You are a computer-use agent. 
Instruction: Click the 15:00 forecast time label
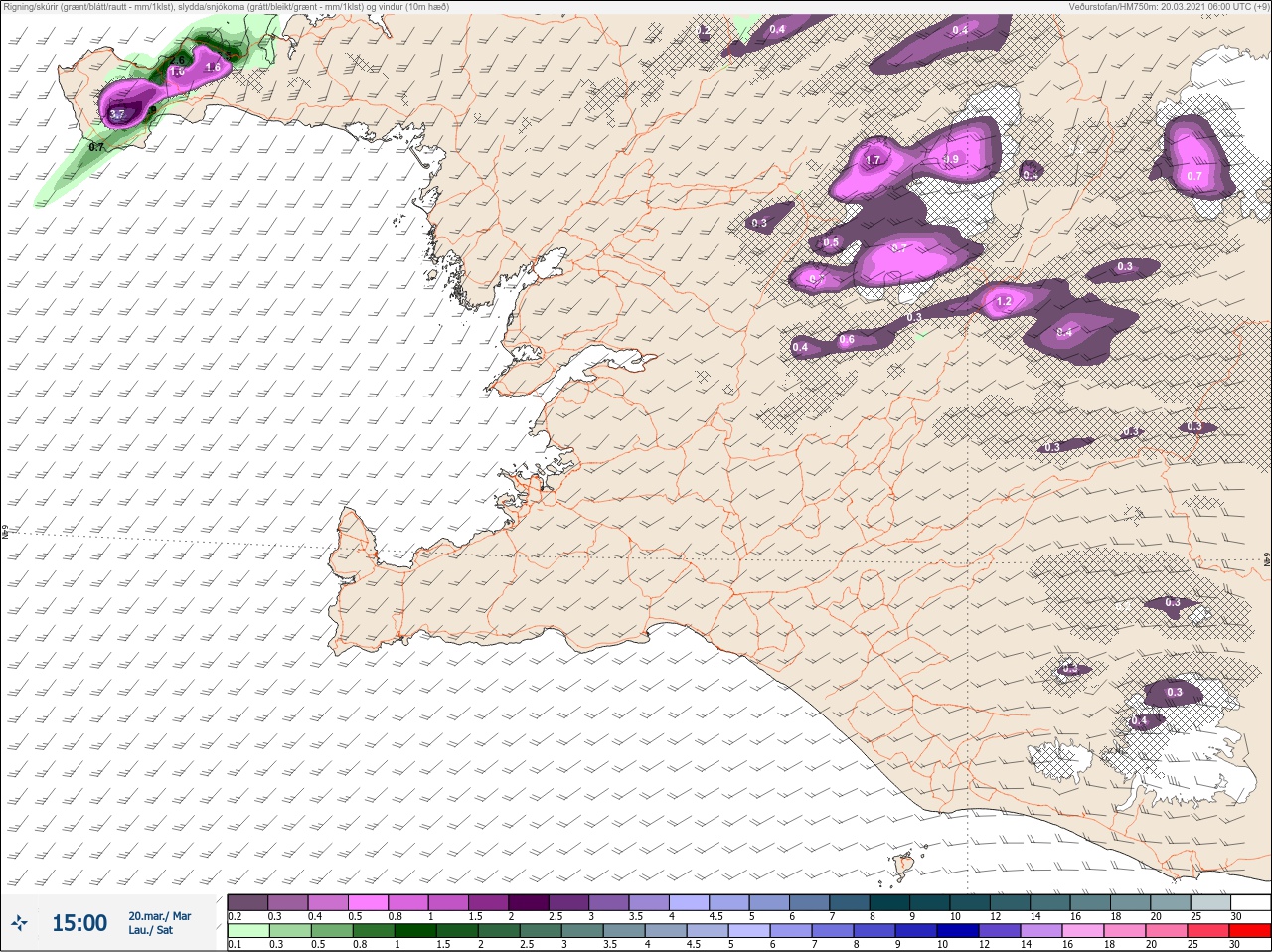pos(79,923)
